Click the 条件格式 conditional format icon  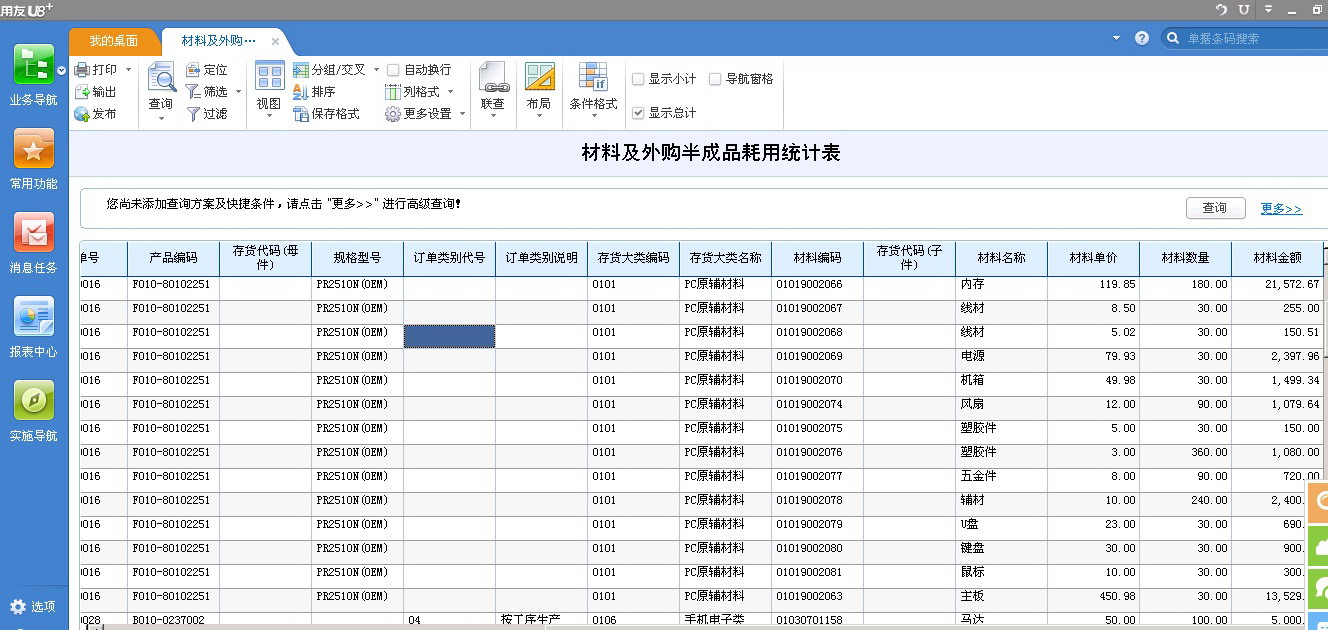(593, 77)
